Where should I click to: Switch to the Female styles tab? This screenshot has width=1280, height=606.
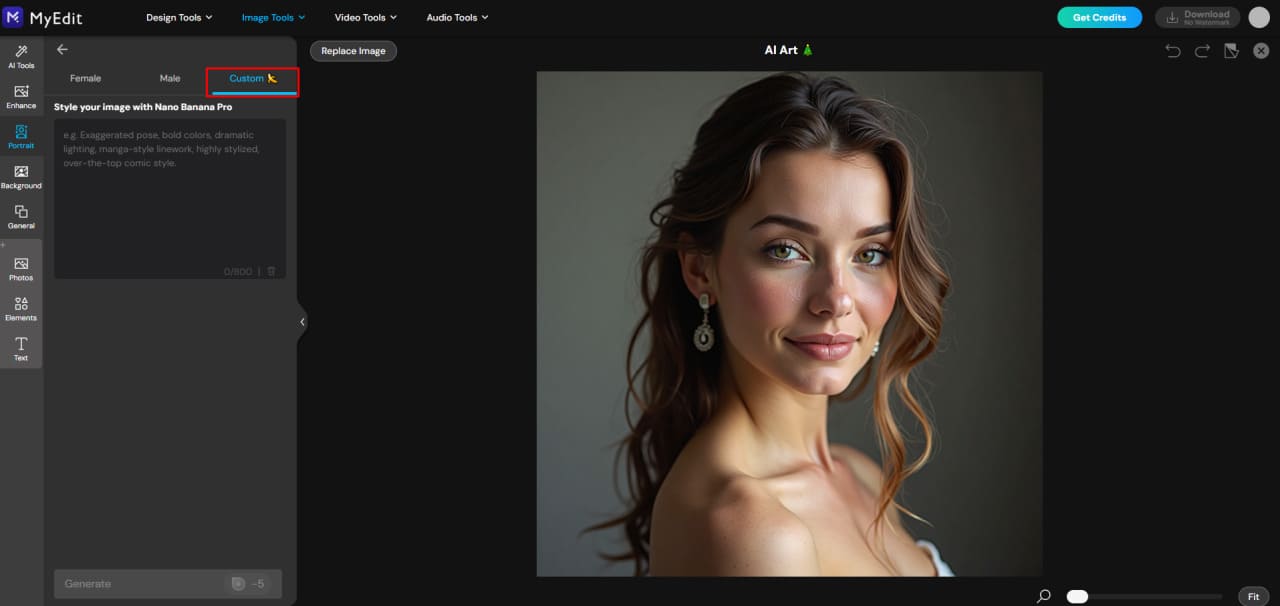click(x=85, y=78)
